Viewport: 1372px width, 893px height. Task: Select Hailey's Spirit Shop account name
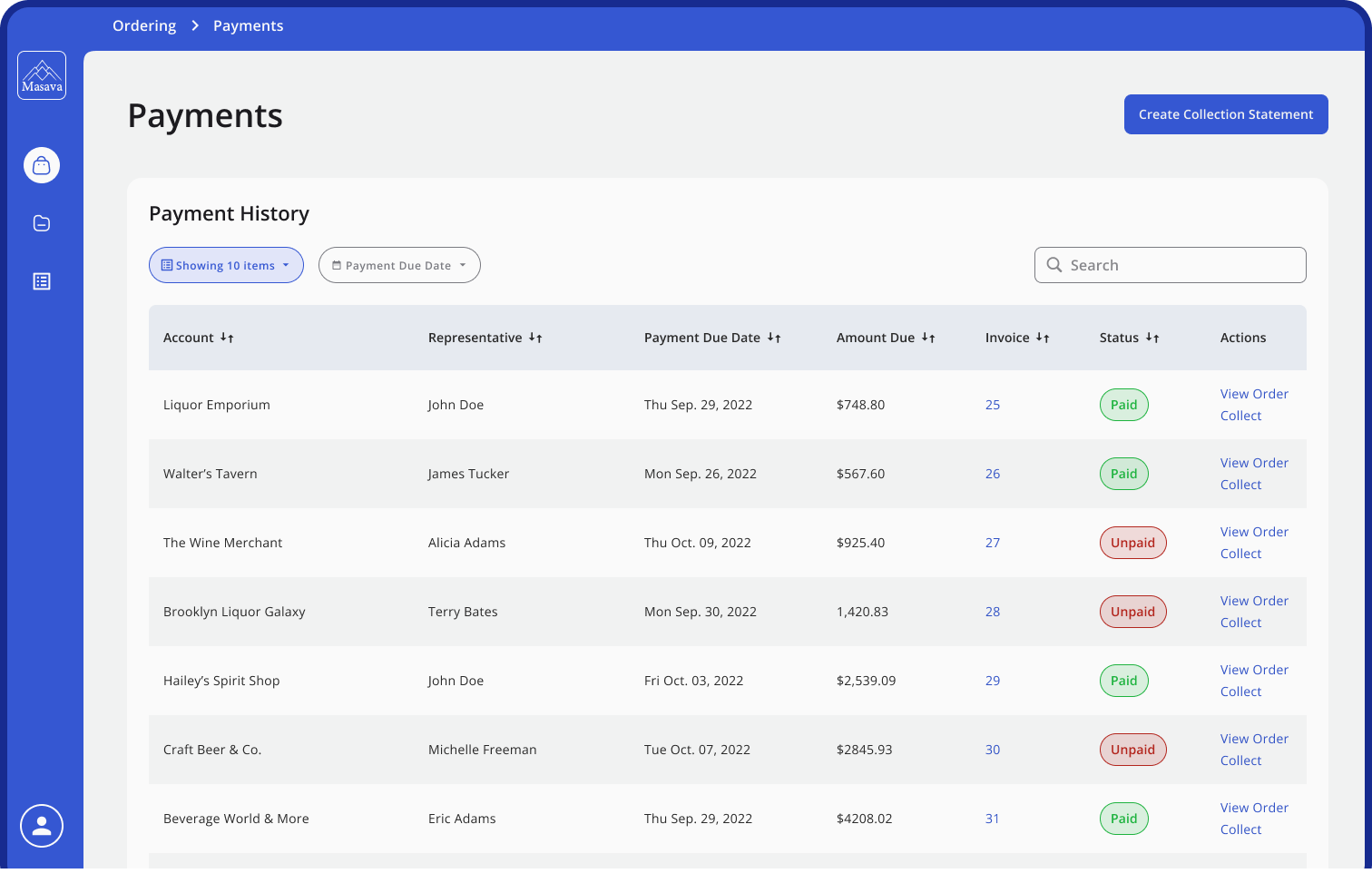(221, 681)
